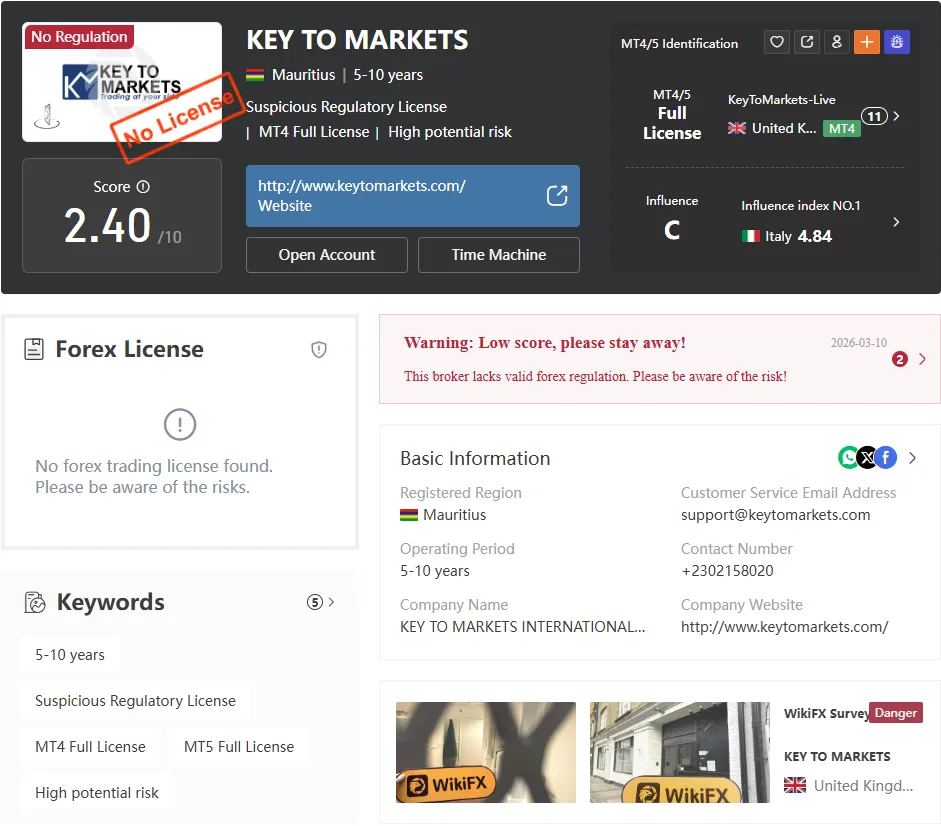The image size is (941, 826).
Task: Click the 2026-03-10 warning date
Action: (858, 343)
